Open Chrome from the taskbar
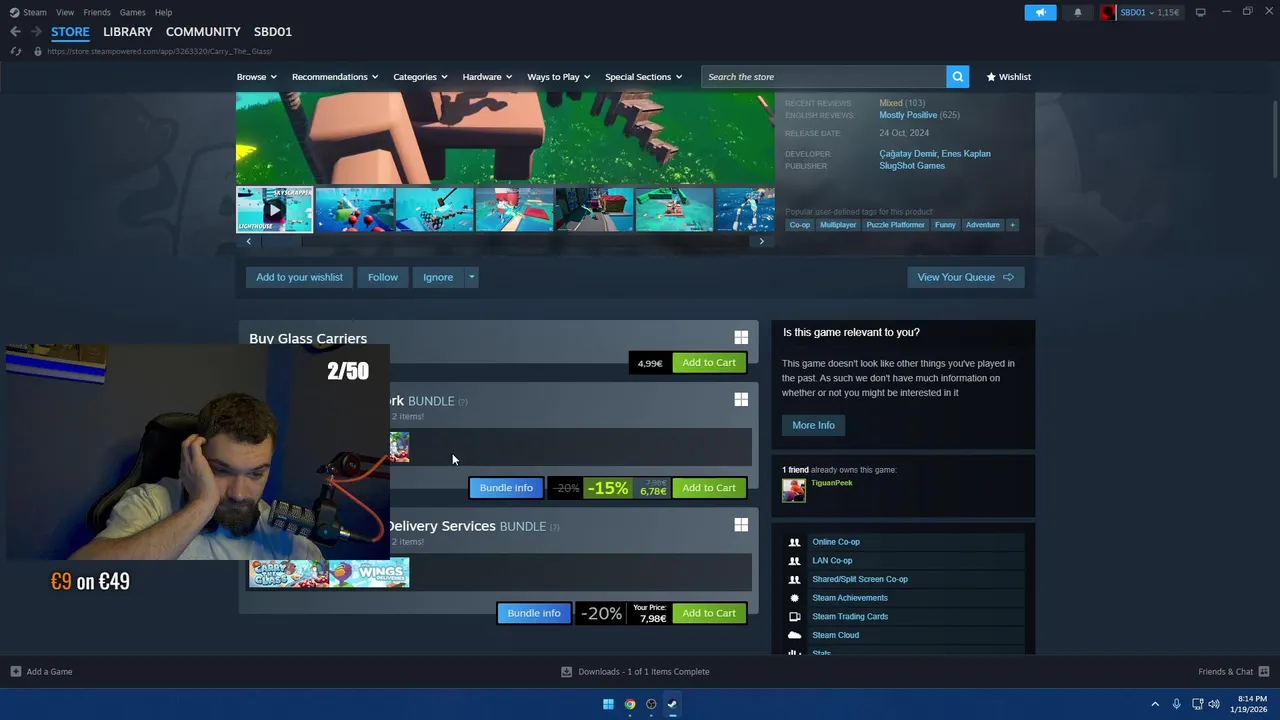Viewport: 1280px width, 720px height. pyautogui.click(x=630, y=704)
